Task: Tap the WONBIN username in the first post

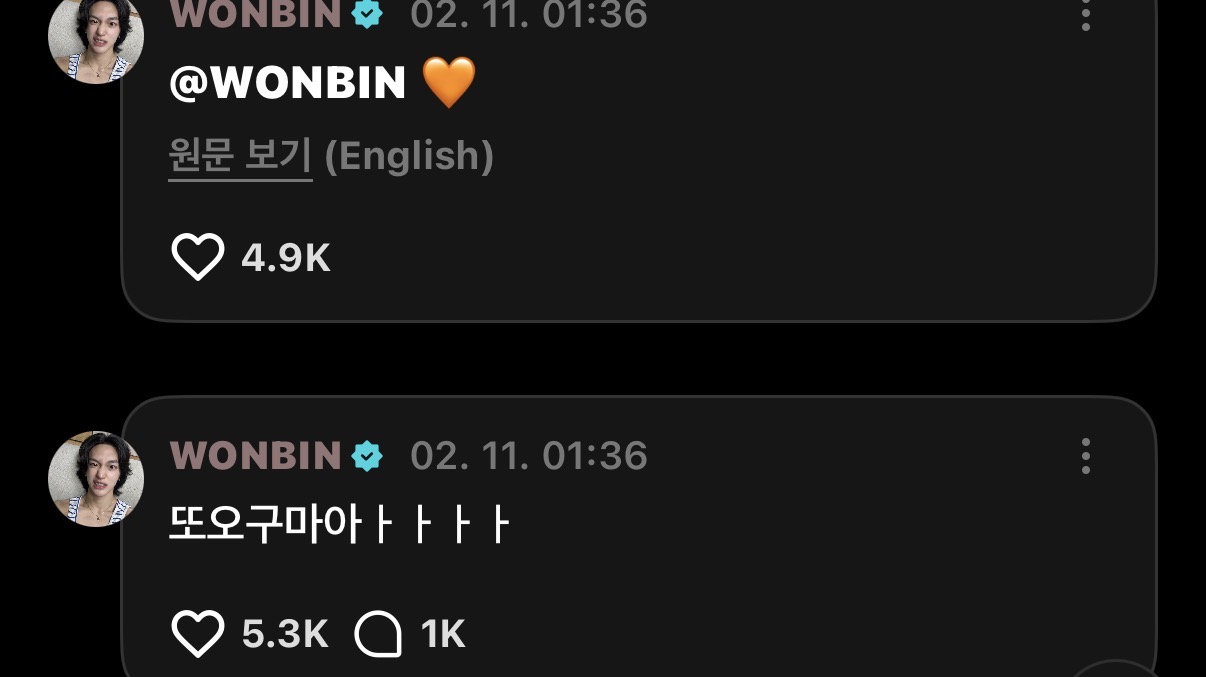Action: click(256, 14)
